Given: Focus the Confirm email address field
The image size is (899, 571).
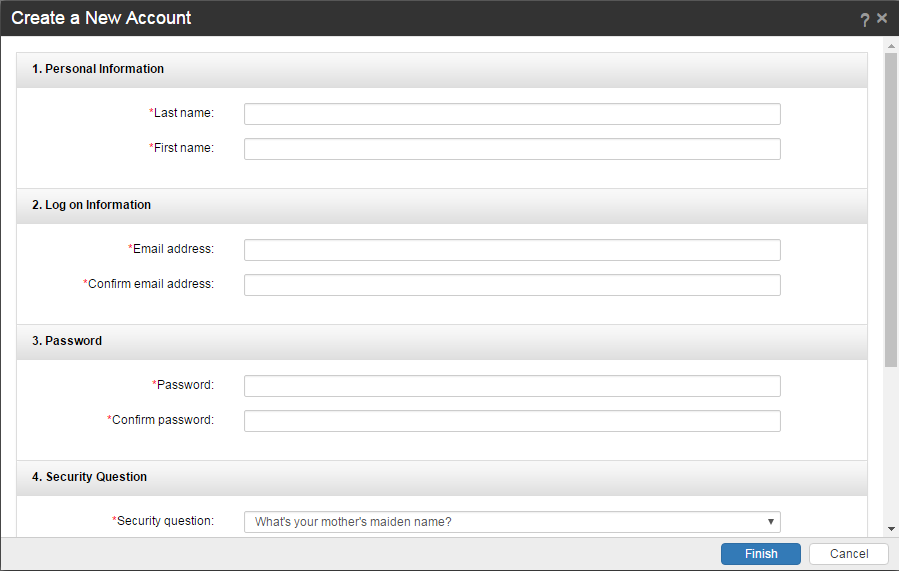Looking at the screenshot, I should tap(512, 285).
